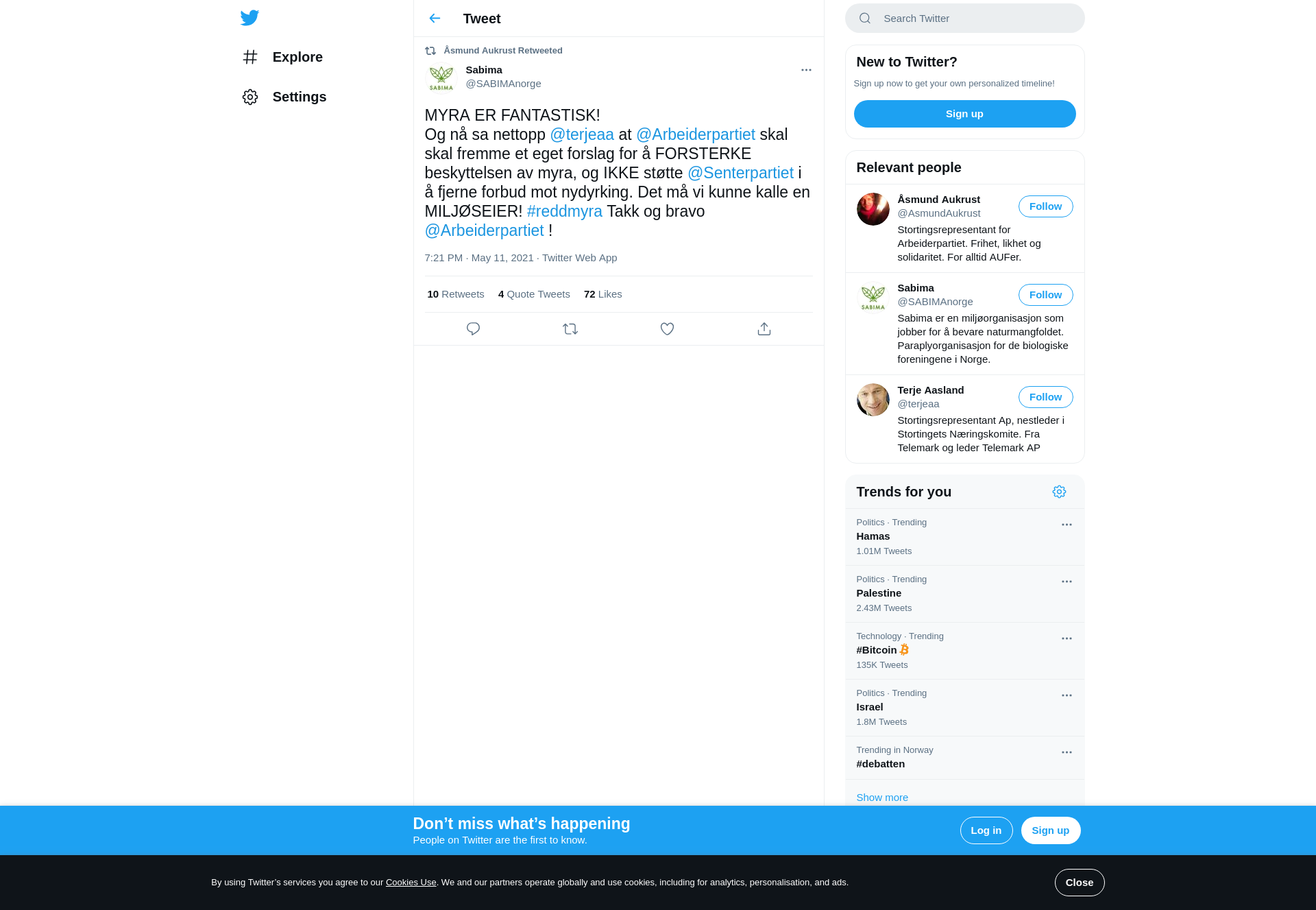The width and height of the screenshot is (1316, 910).
Task: Follow Åsmund Aukrust
Action: click(x=1045, y=206)
